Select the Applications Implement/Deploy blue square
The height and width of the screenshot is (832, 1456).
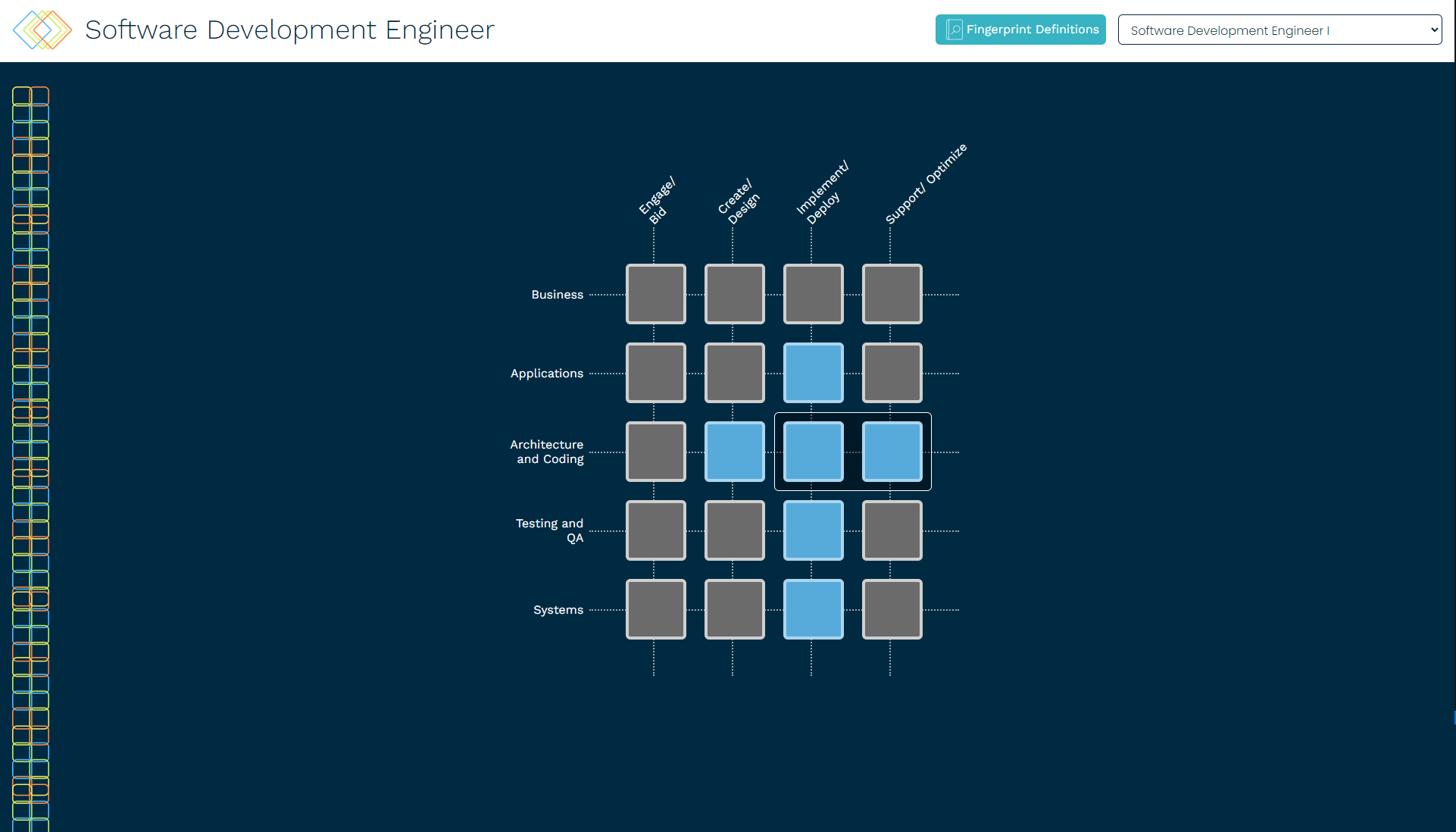813,373
